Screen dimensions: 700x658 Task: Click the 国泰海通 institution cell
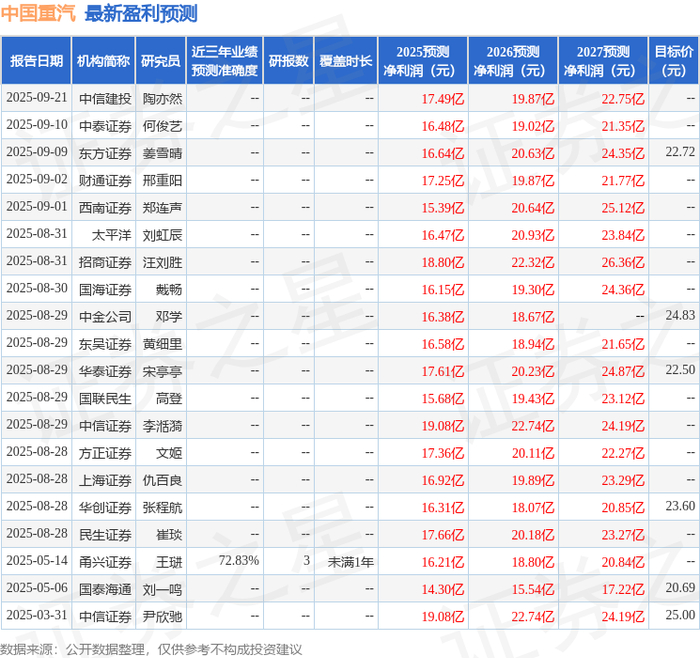[x=105, y=590]
